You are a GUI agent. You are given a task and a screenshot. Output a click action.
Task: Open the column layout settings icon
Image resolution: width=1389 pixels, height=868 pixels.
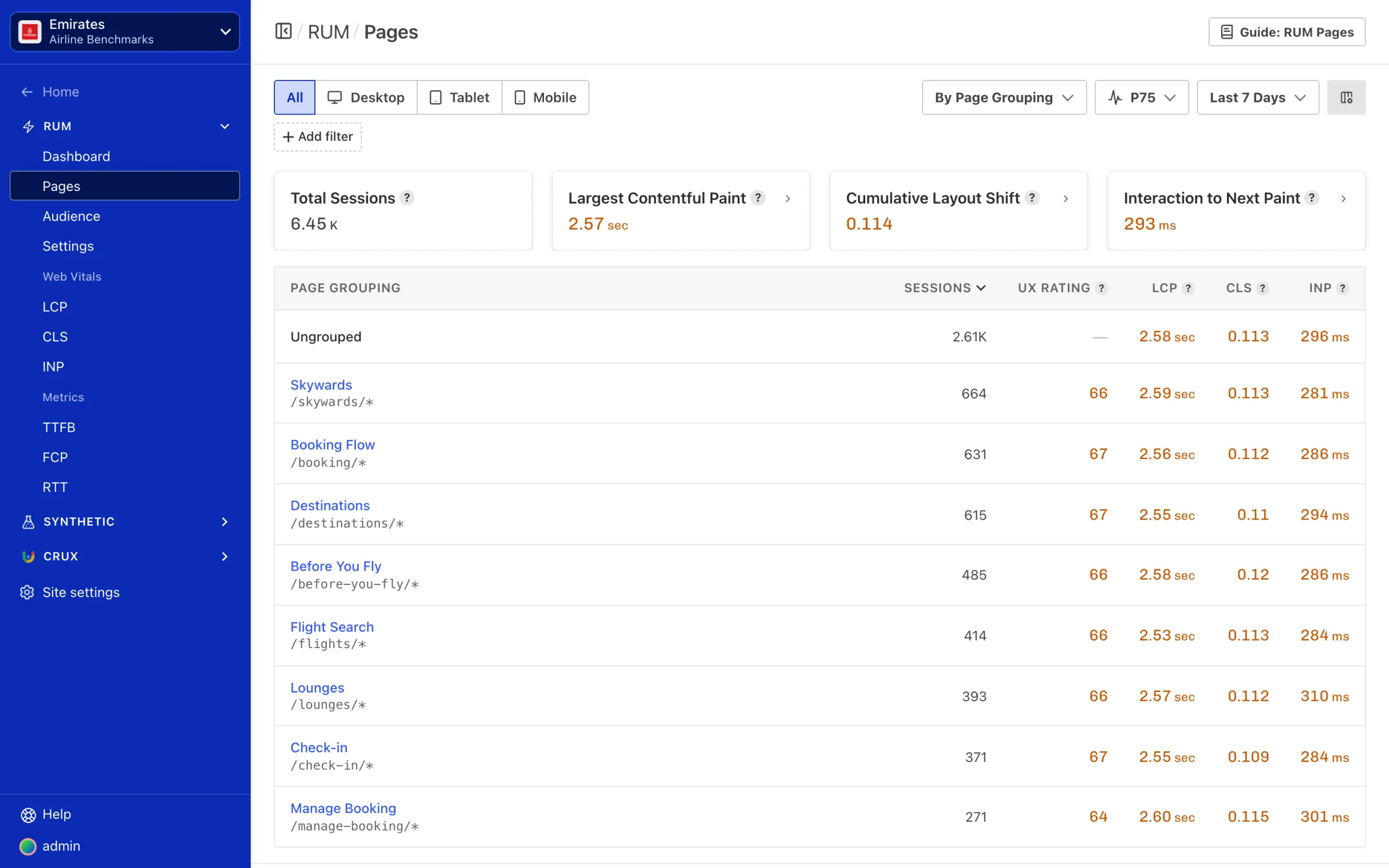tap(1346, 97)
